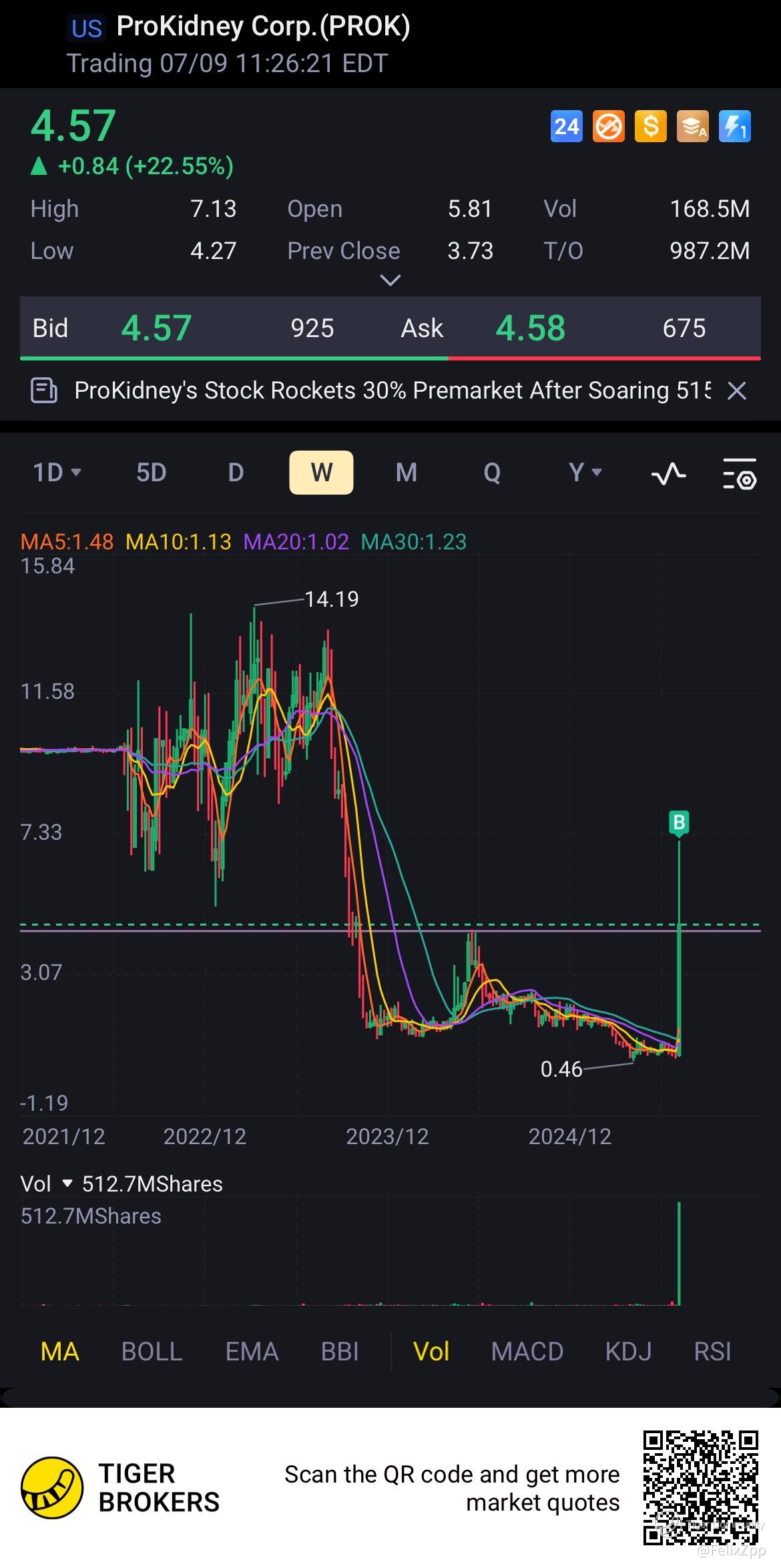Select the Vol sub-indicator
Viewport: 781px width, 1568px height.
tap(431, 1352)
